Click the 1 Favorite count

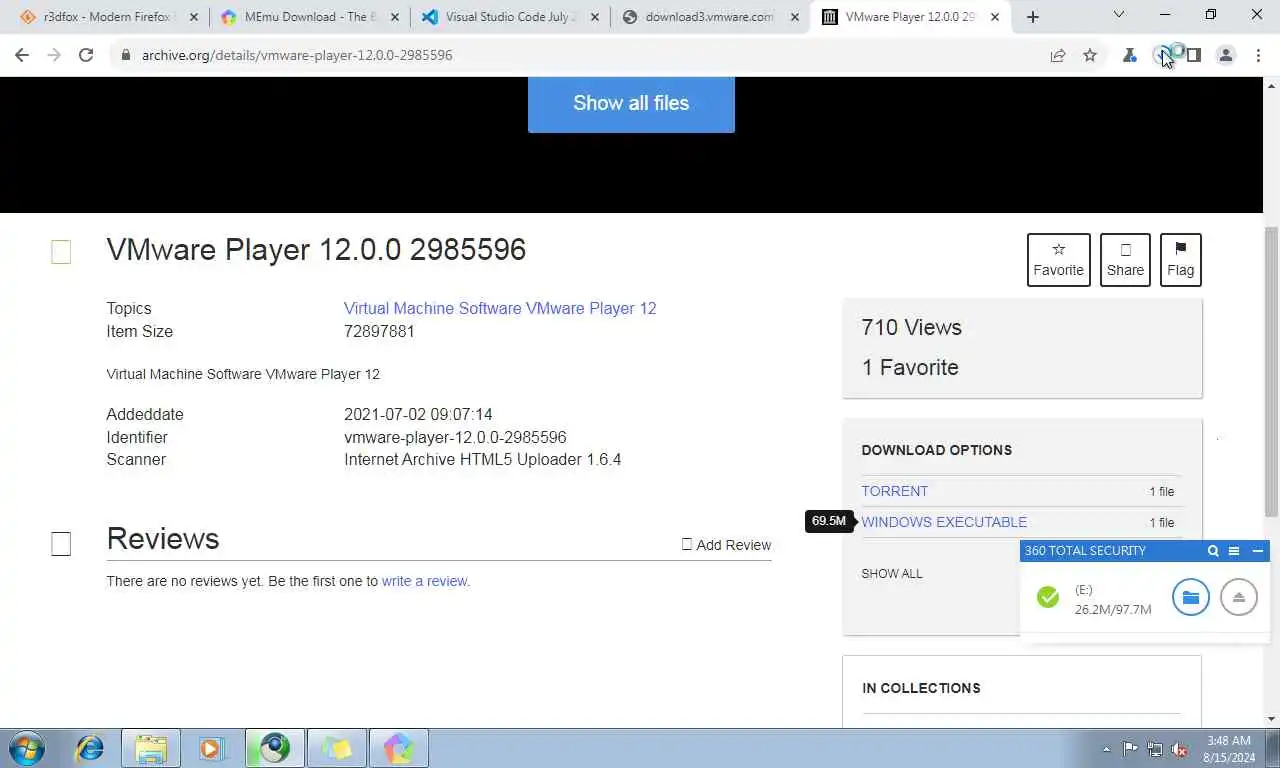[910, 368]
